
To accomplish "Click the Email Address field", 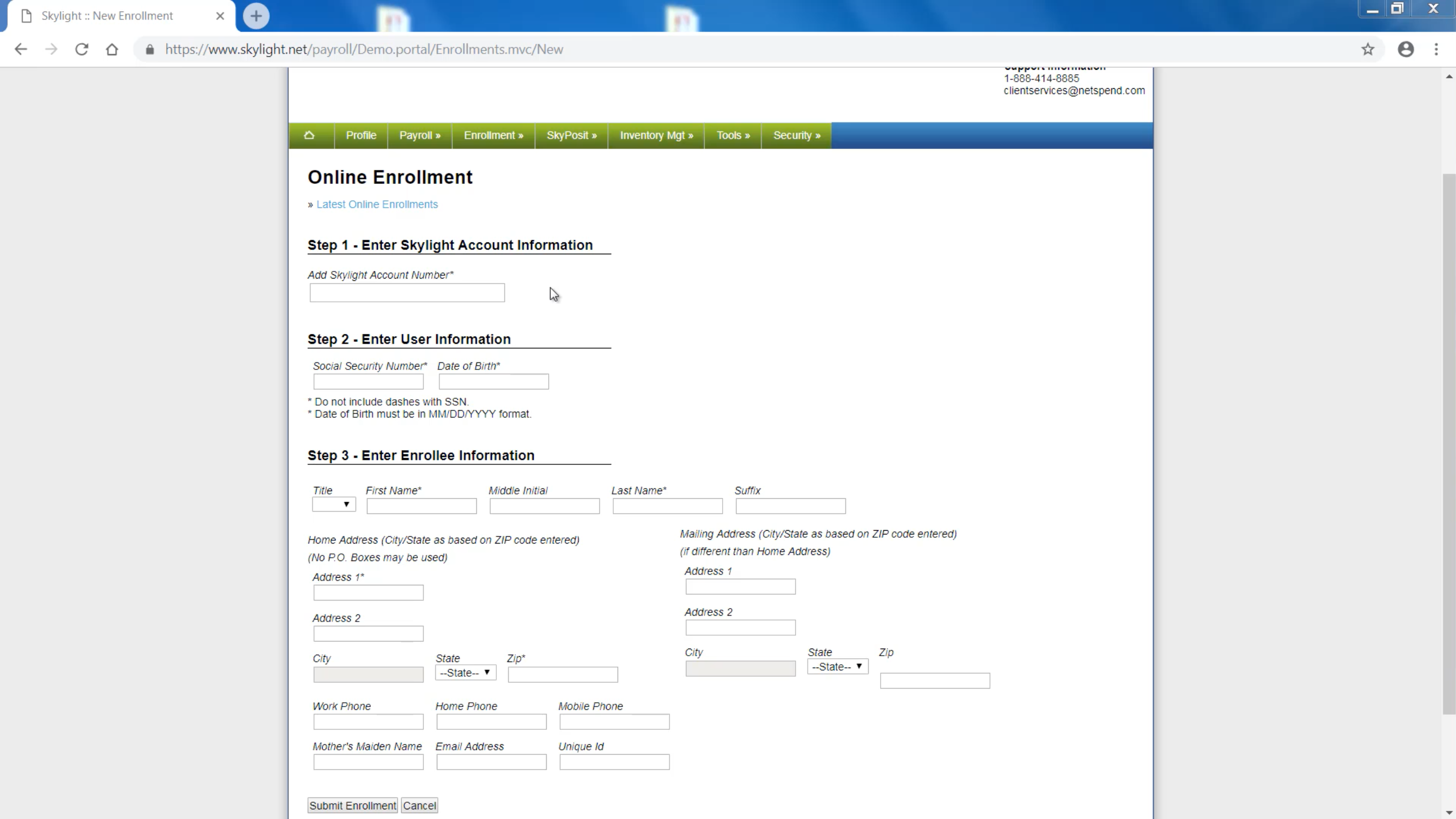I will [492, 762].
